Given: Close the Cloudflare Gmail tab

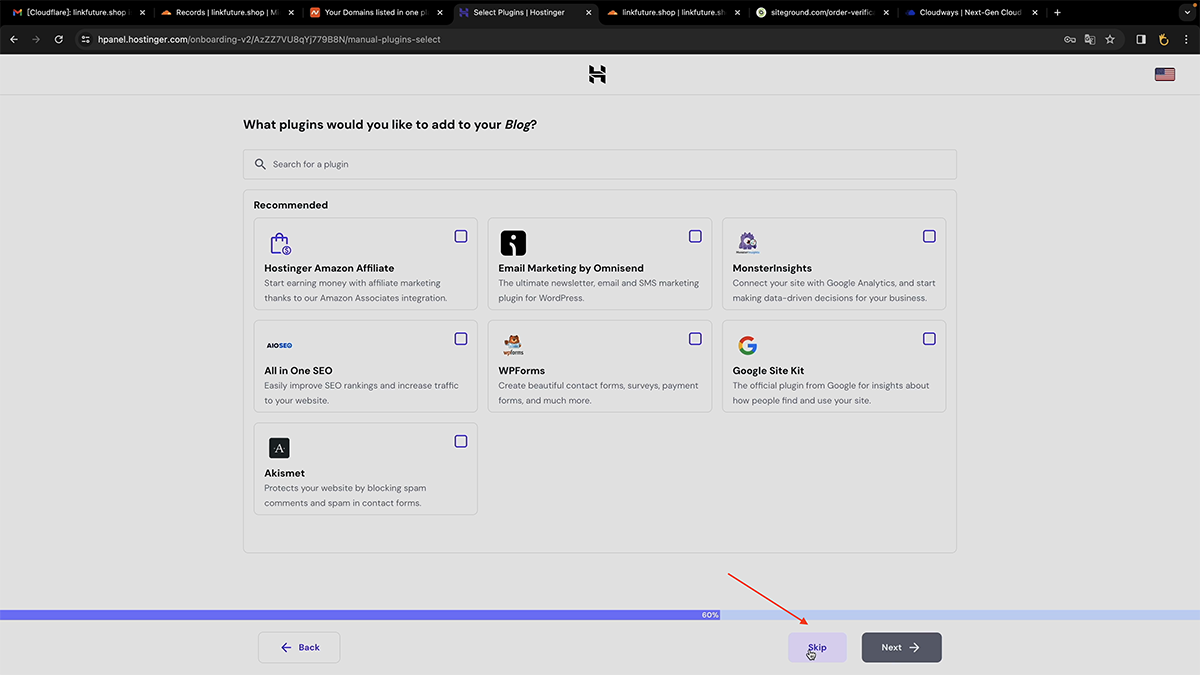Looking at the screenshot, I should (140, 12).
